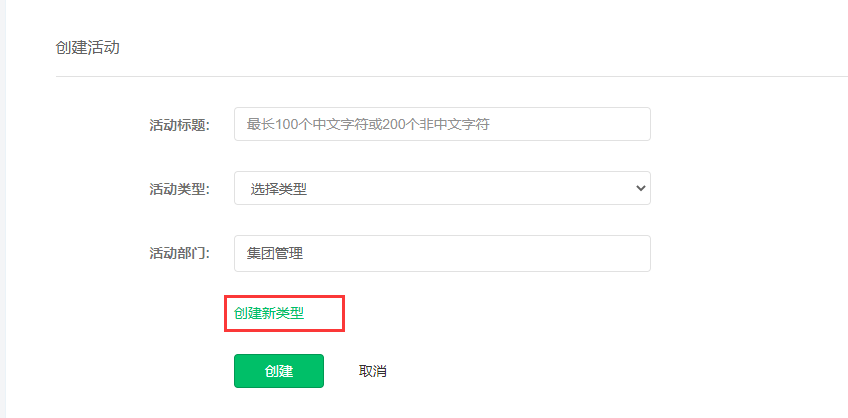Click the green 创建 button

click(279, 371)
